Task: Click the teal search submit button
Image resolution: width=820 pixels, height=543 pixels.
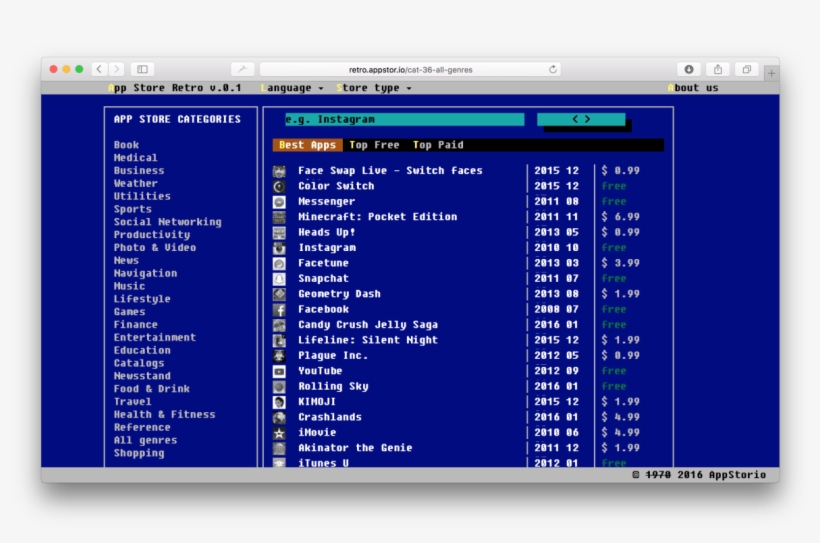Action: (581, 119)
